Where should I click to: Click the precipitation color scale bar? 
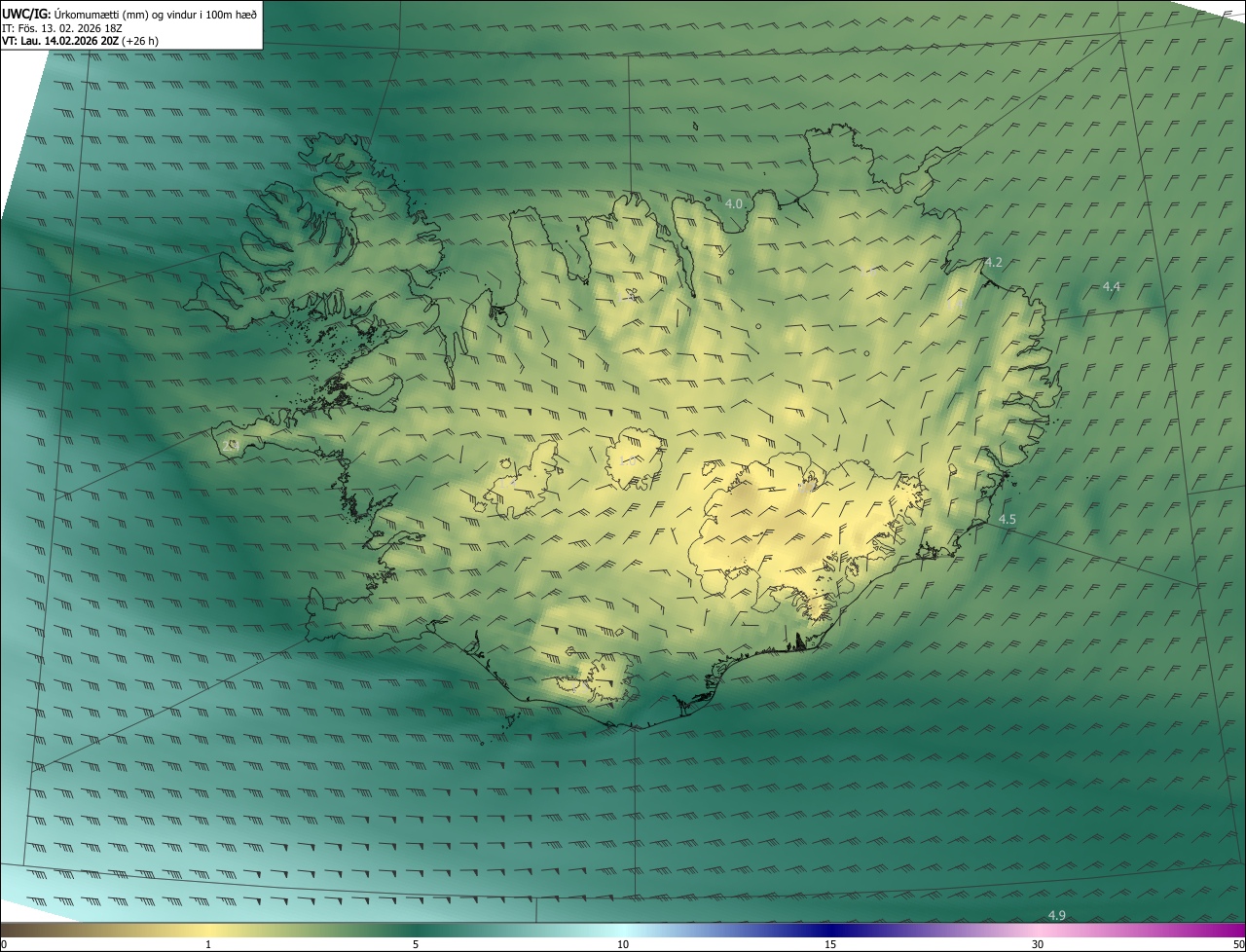623,931
